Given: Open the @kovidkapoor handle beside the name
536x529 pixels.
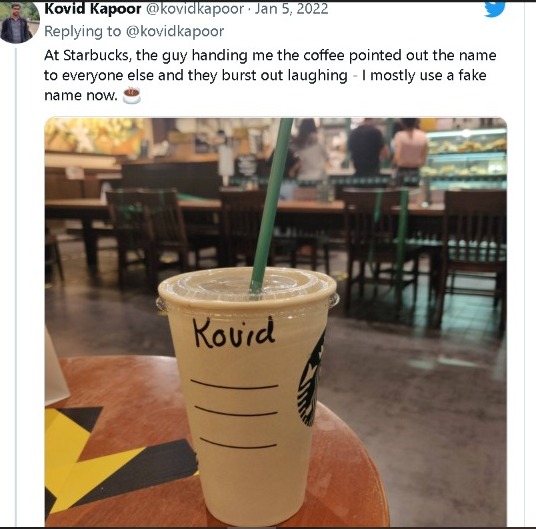Looking at the screenshot, I should [x=195, y=9].
